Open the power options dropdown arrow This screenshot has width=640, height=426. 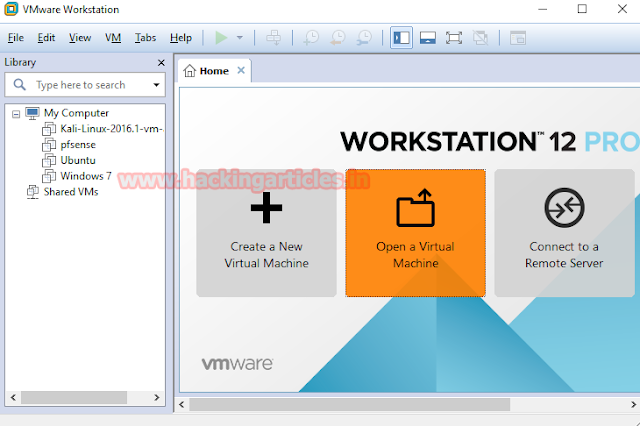240,38
